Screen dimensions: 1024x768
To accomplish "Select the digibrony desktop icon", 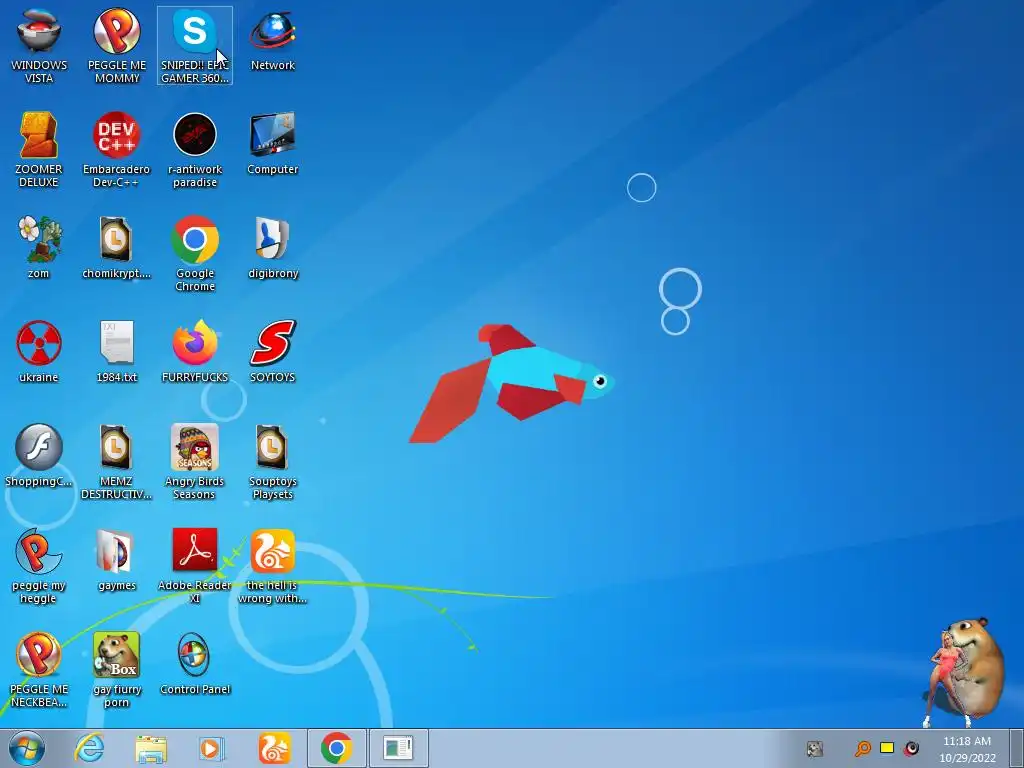I will coord(273,248).
